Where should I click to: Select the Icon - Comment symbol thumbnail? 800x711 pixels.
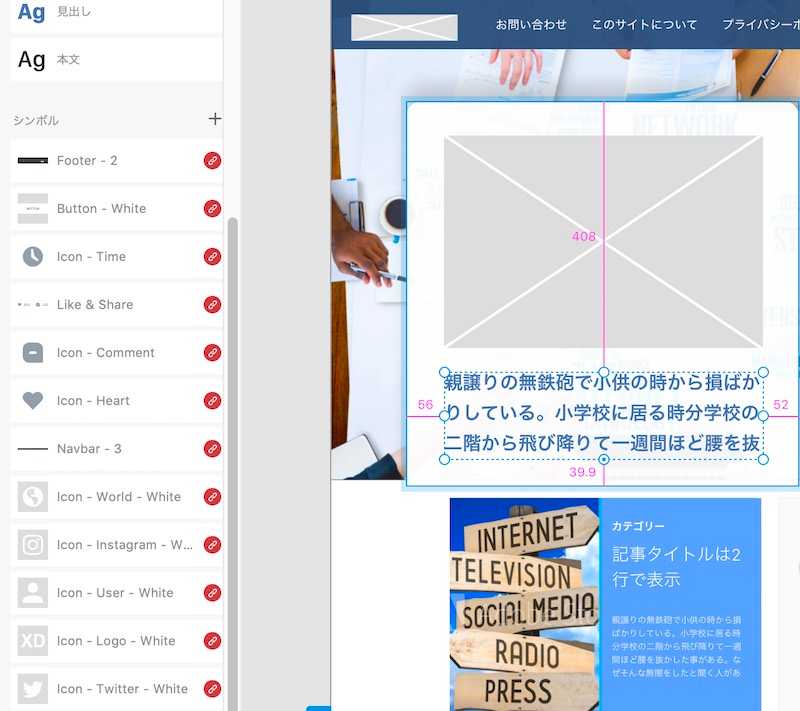point(33,353)
